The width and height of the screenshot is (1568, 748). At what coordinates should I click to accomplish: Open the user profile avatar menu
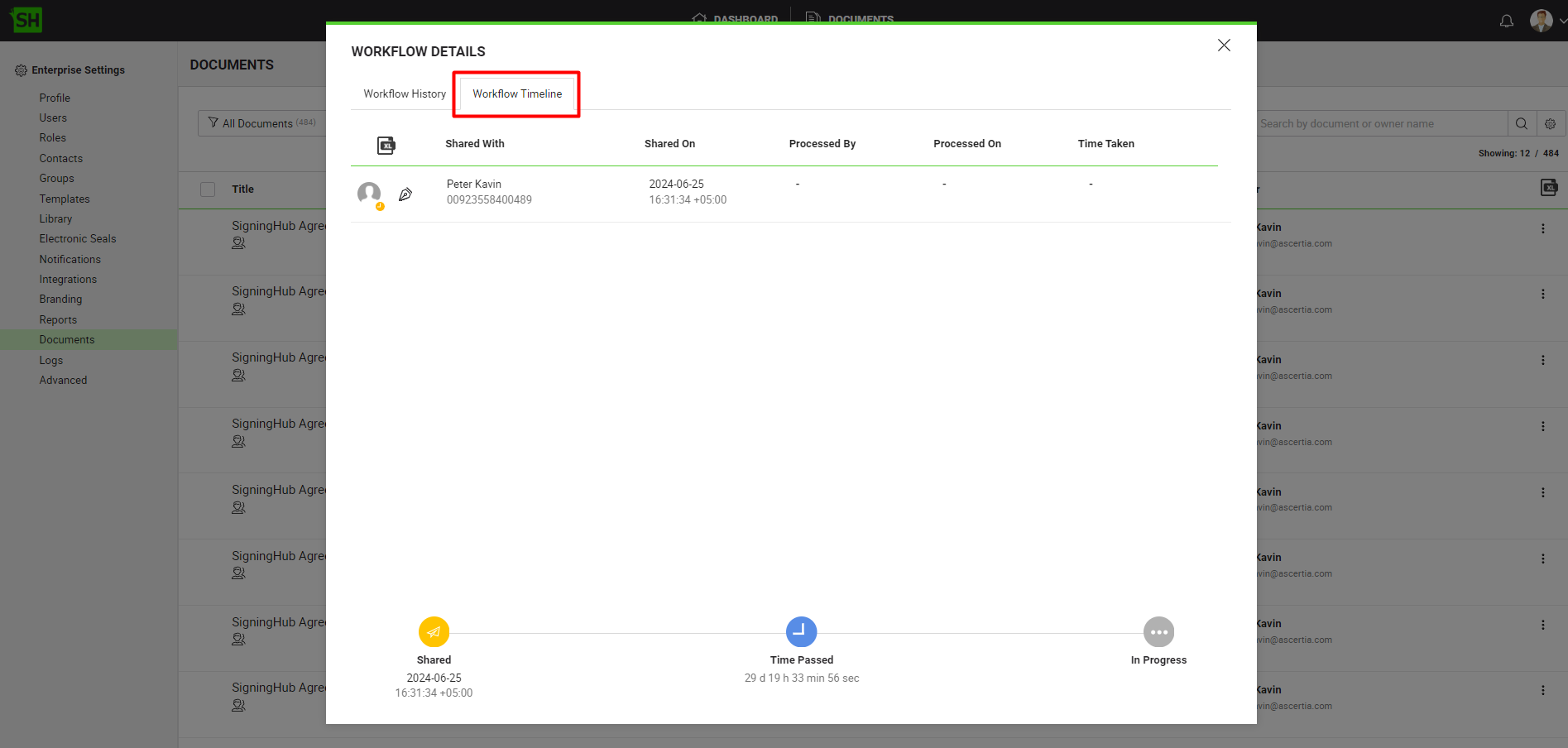point(1542,21)
